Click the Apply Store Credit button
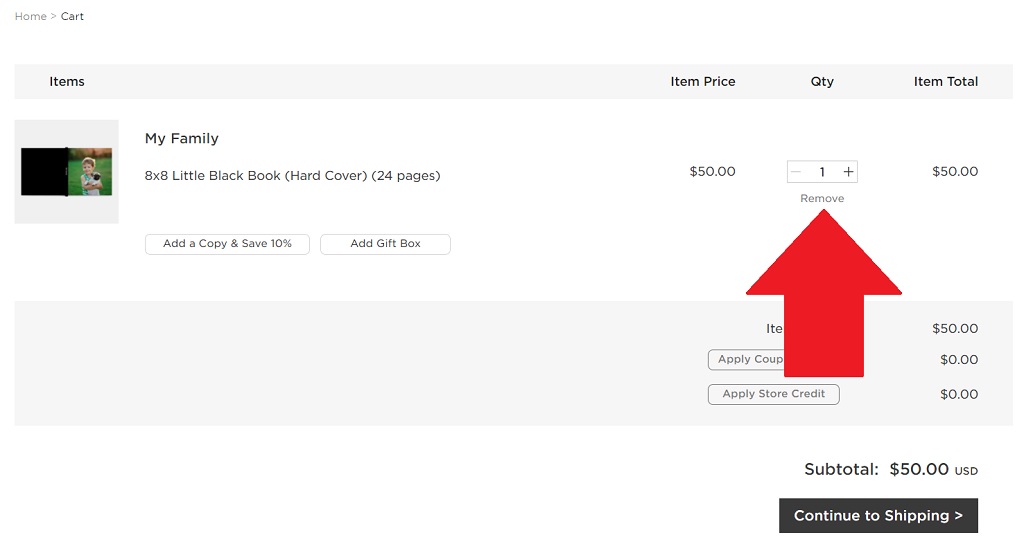Image resolution: width=1024 pixels, height=553 pixels. (x=773, y=394)
